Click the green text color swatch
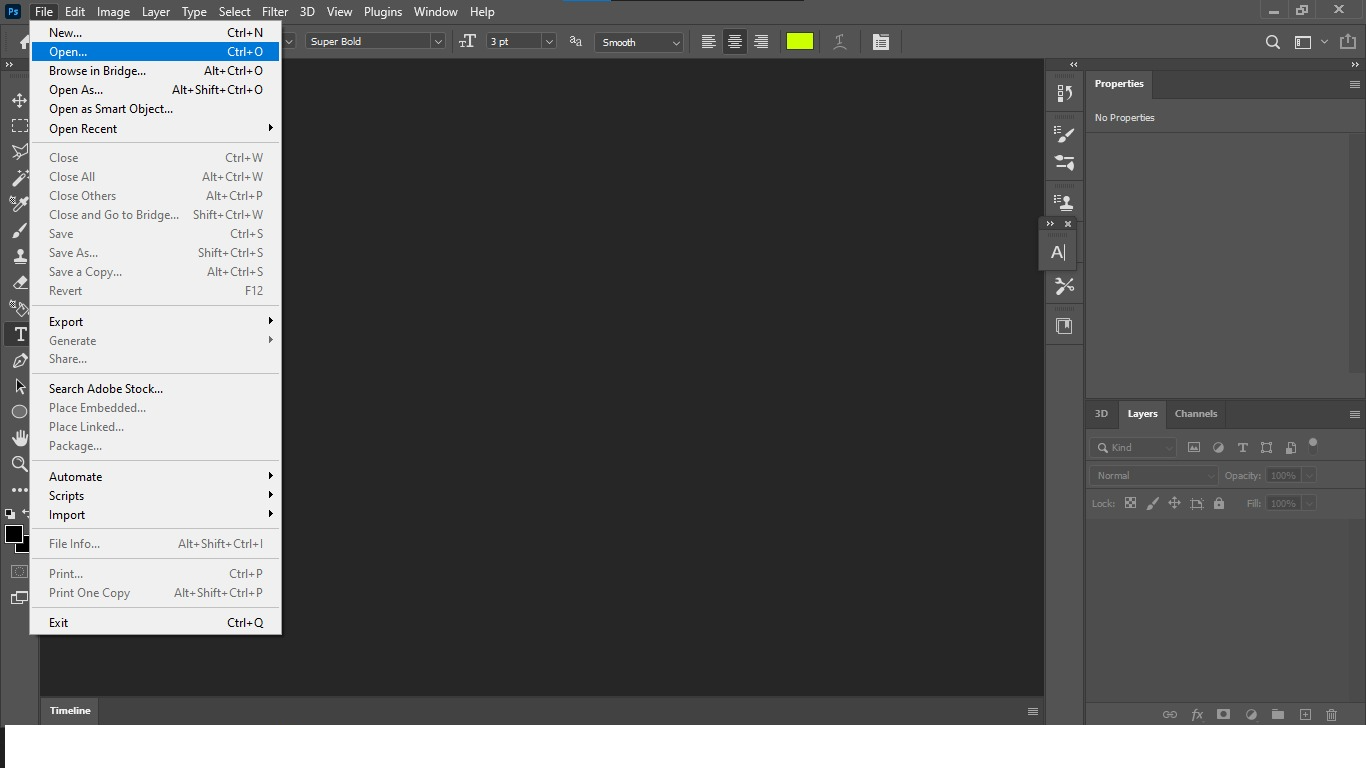1366x768 pixels. coord(799,41)
